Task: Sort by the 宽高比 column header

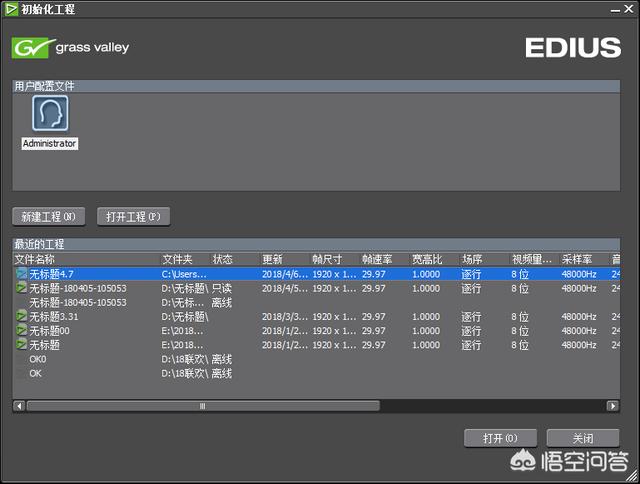Action: [436, 259]
